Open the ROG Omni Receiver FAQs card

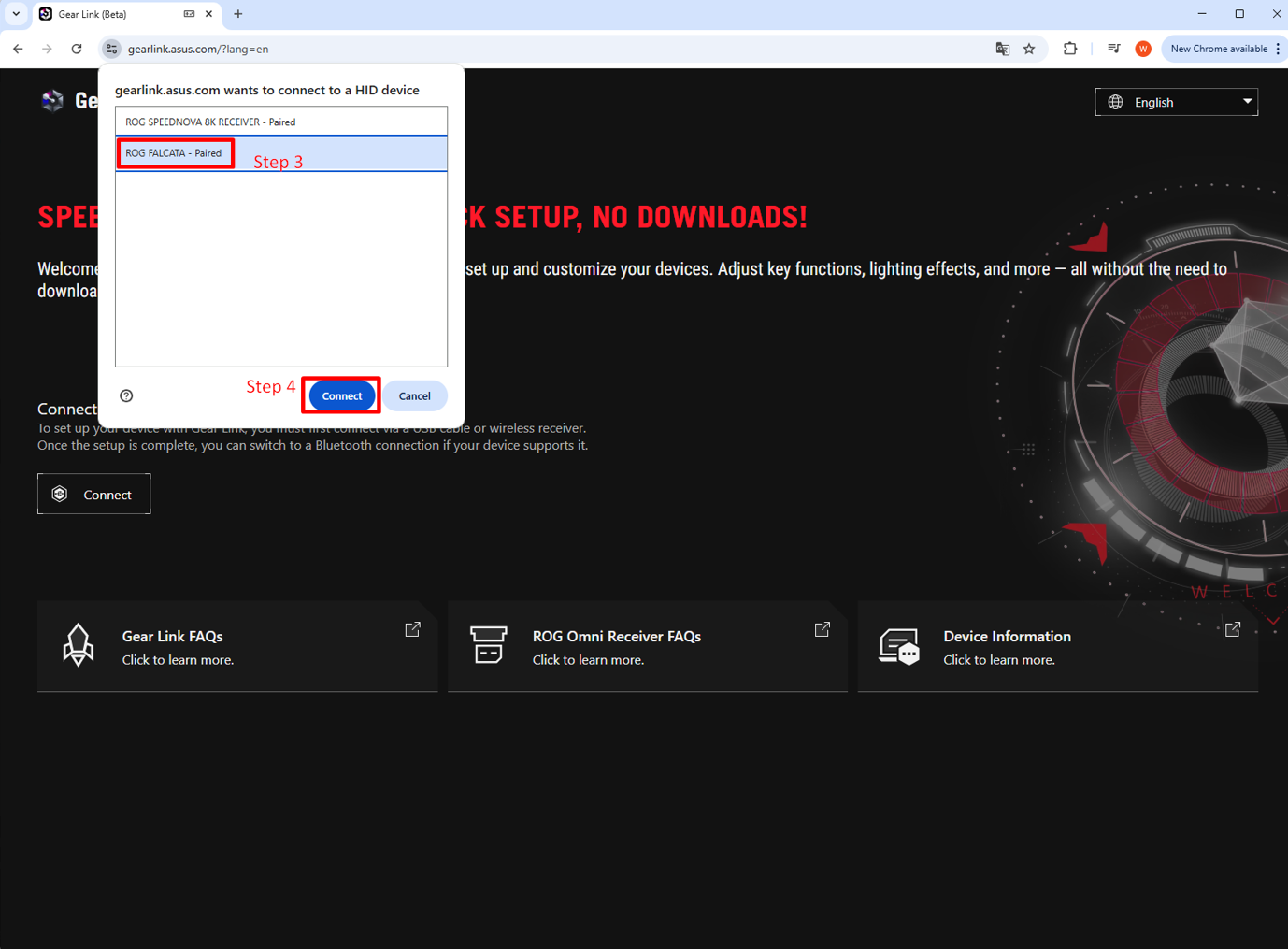[648, 646]
